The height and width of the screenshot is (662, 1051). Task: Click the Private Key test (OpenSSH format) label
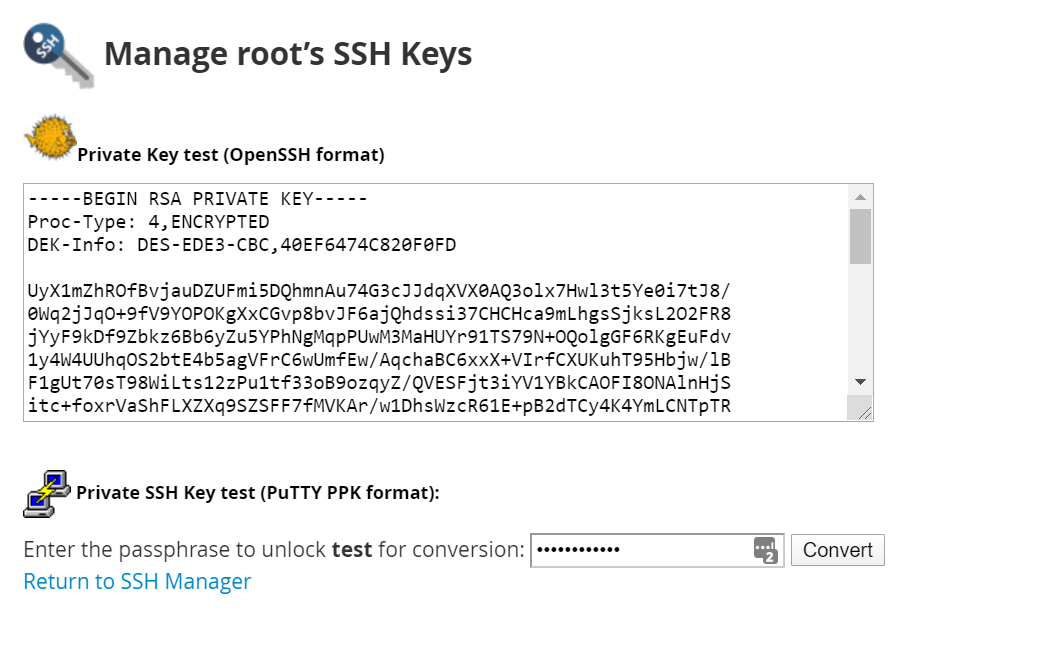231,155
